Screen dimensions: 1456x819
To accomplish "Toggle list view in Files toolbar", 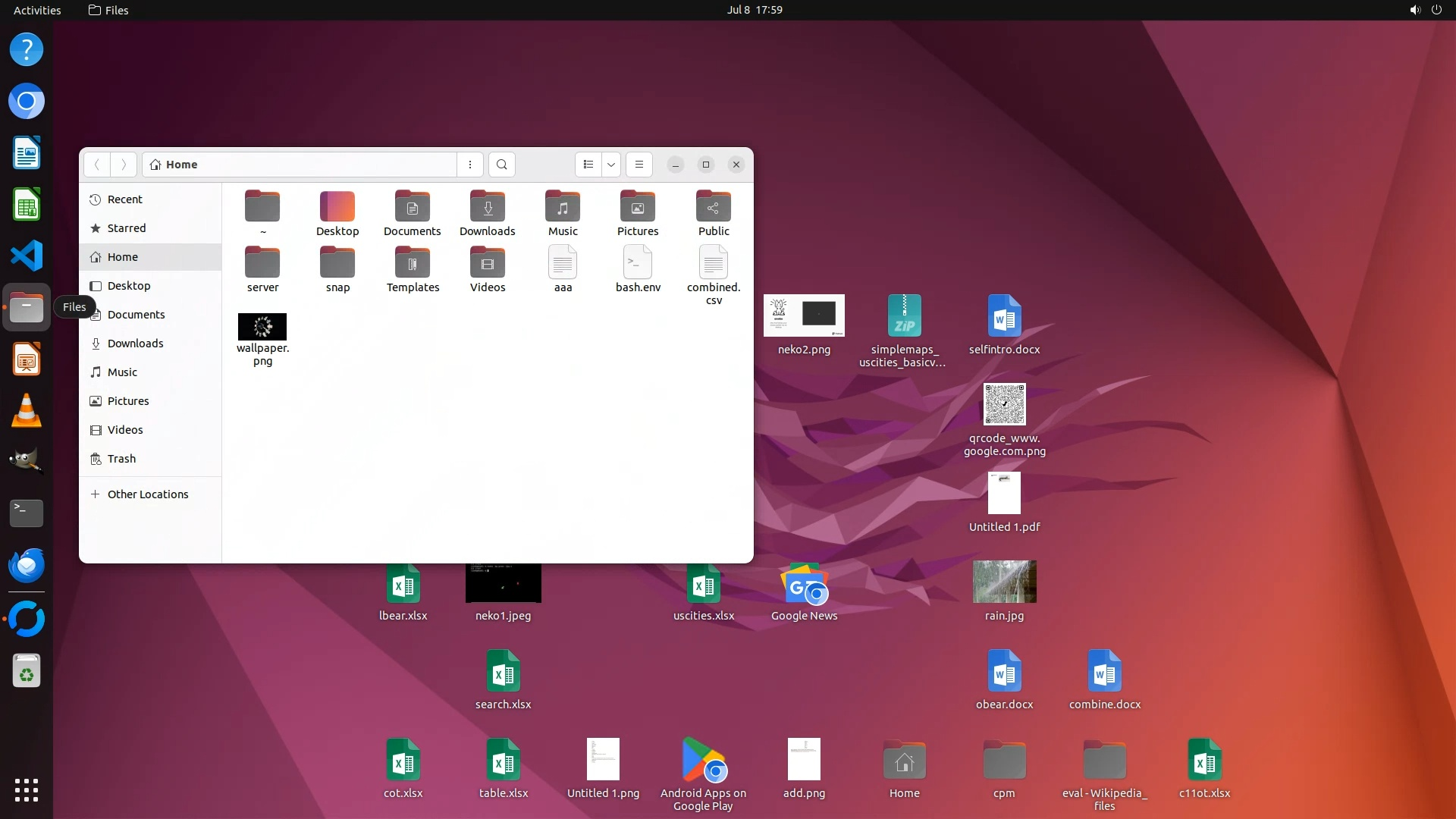I will 588,165.
